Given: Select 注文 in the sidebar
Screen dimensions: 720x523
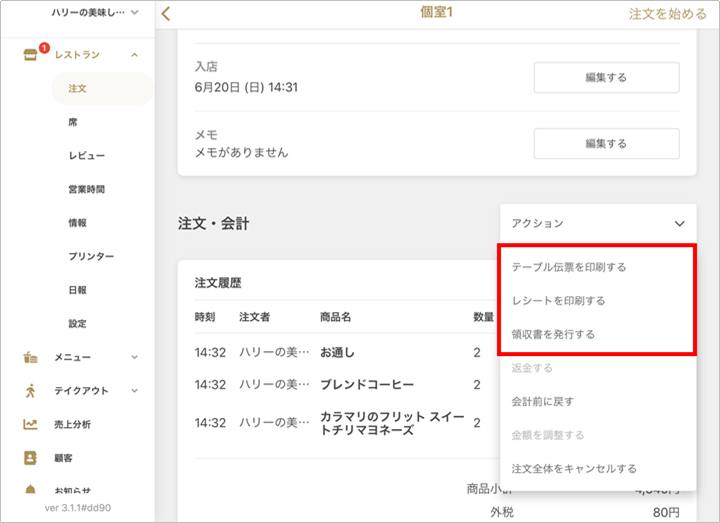Looking at the screenshot, I should (103, 88).
